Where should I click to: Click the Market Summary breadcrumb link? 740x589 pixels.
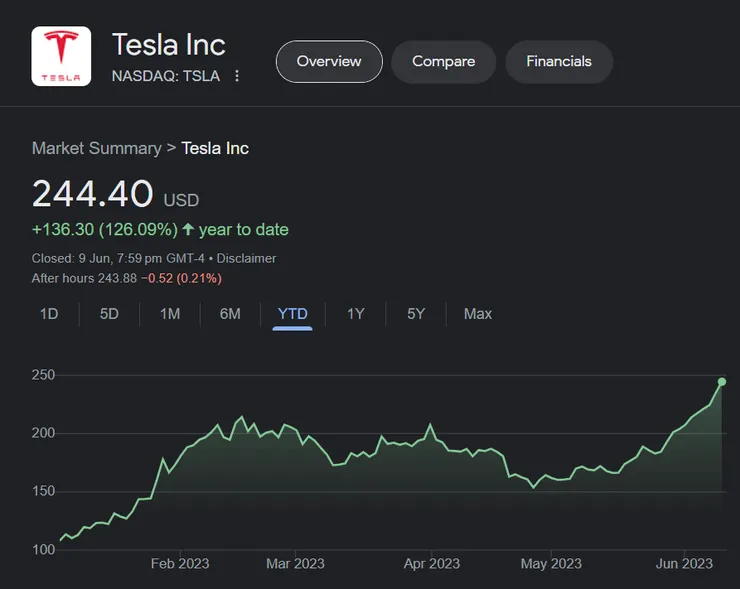96,148
